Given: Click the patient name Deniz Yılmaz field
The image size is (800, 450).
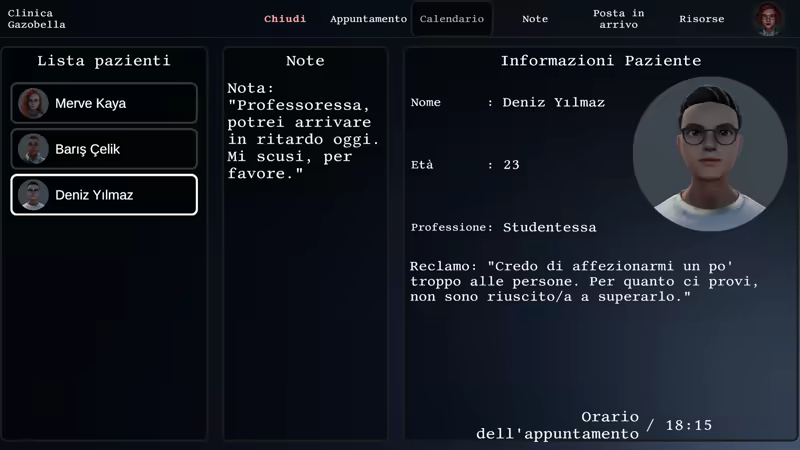Looking at the screenshot, I should [553, 102].
